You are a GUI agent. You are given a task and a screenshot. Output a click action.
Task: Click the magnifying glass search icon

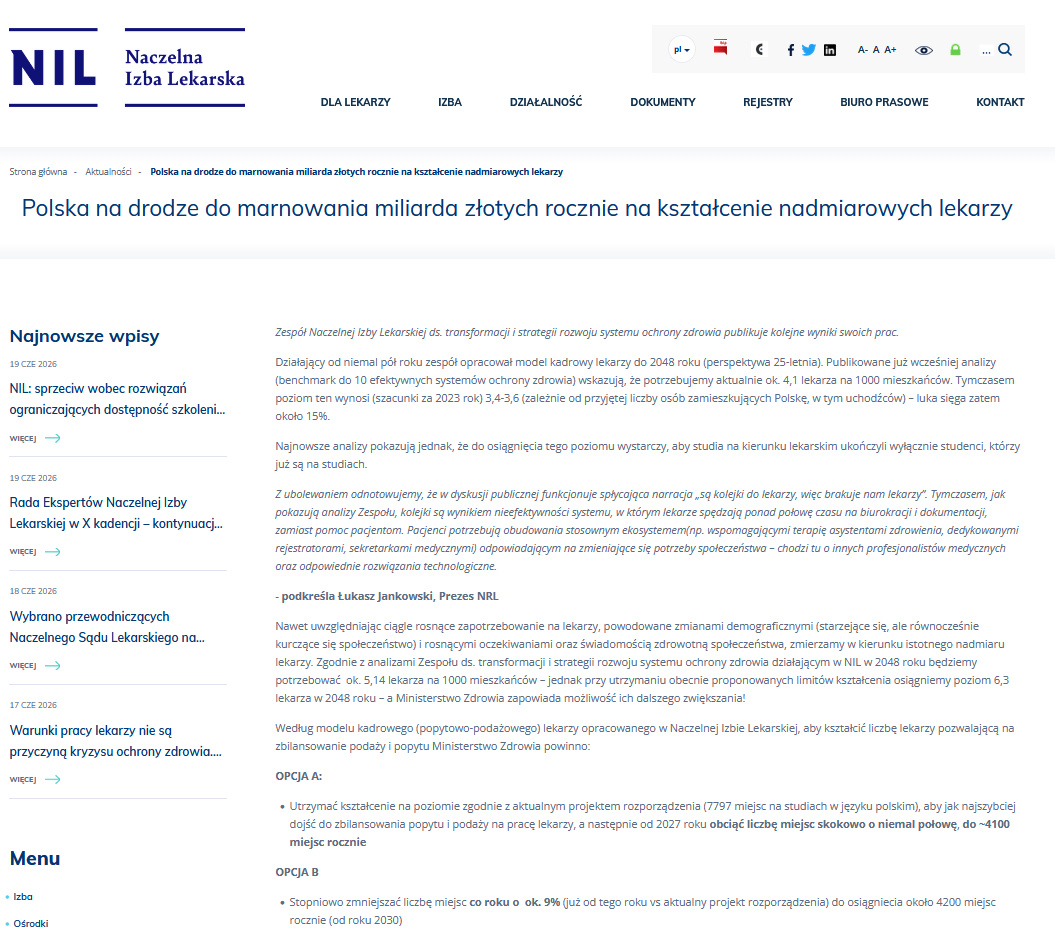pyautogui.click(x=1005, y=50)
